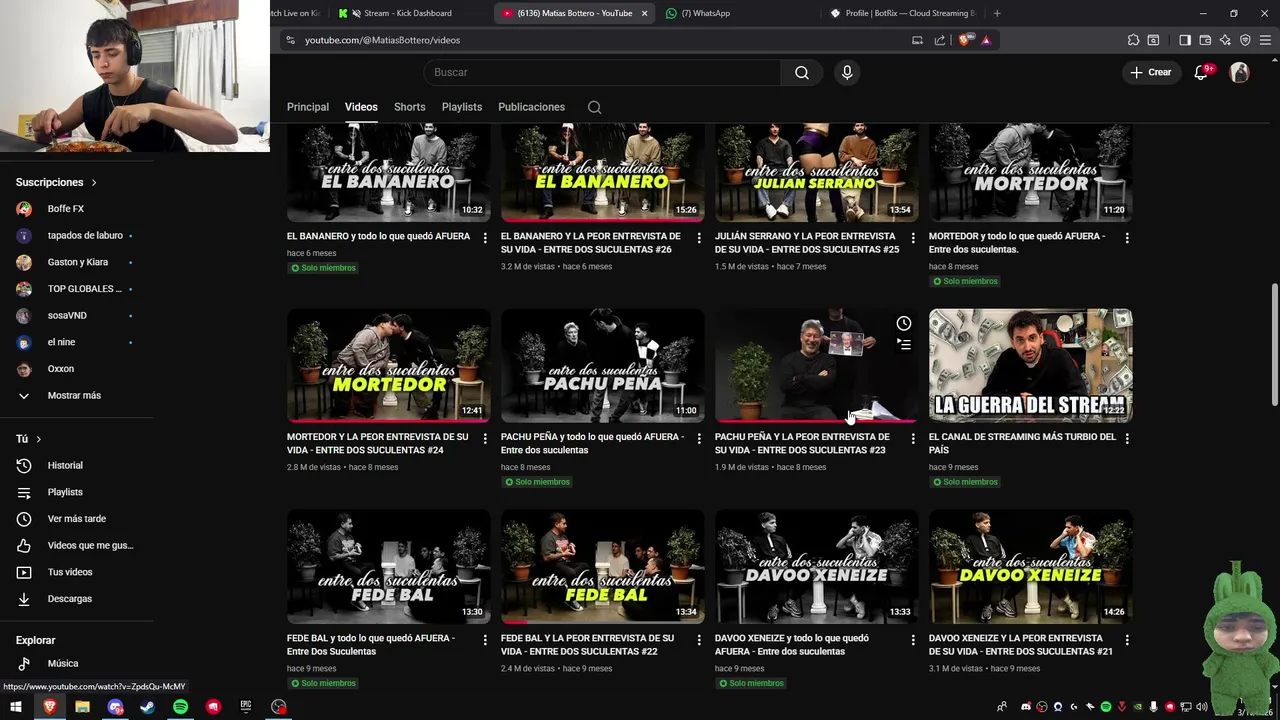Open options for Davoo Xeneize #21 video
1280x720 pixels.
[x=1127, y=639]
